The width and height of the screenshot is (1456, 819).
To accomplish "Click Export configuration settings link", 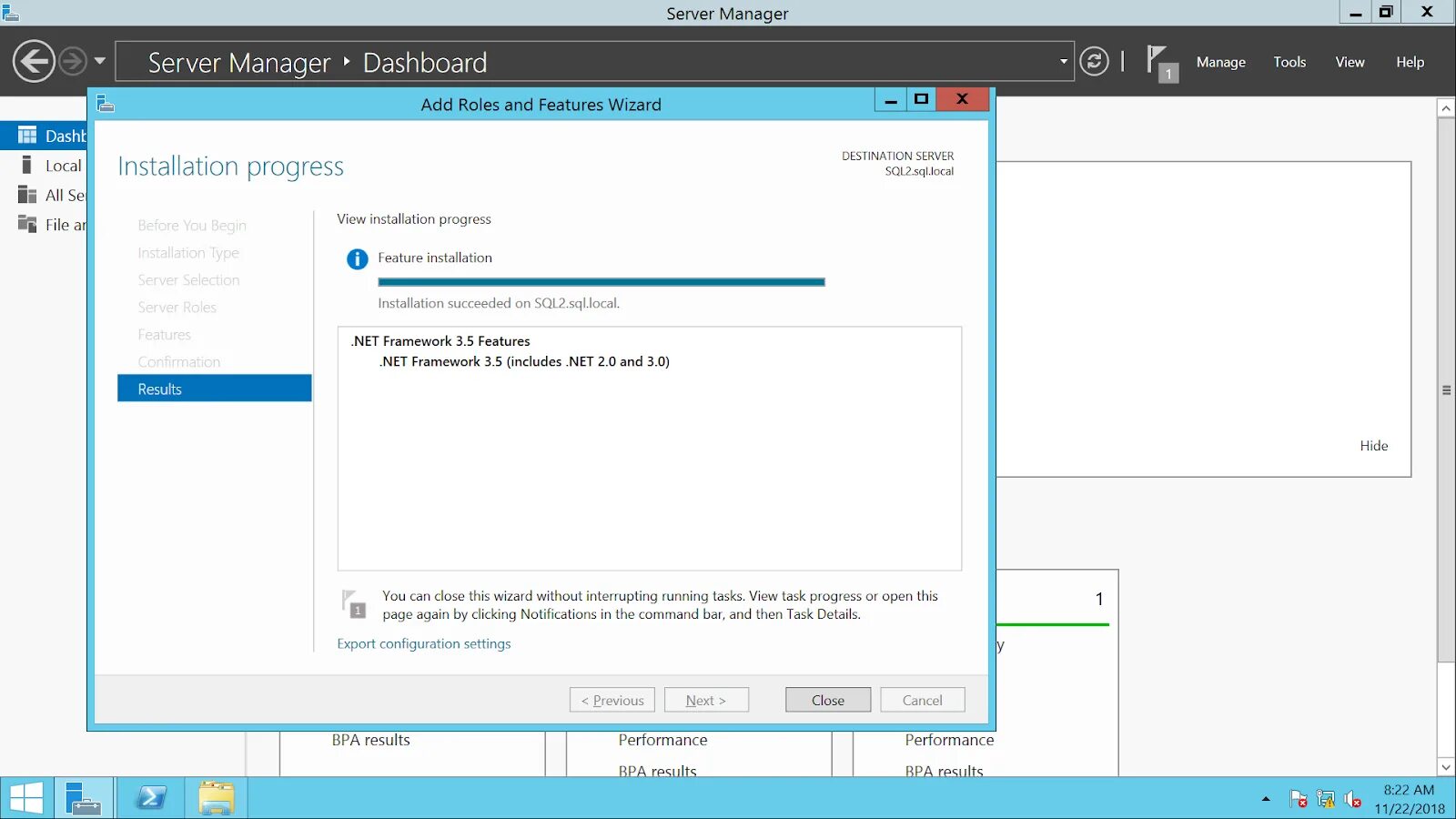I will click(x=424, y=643).
